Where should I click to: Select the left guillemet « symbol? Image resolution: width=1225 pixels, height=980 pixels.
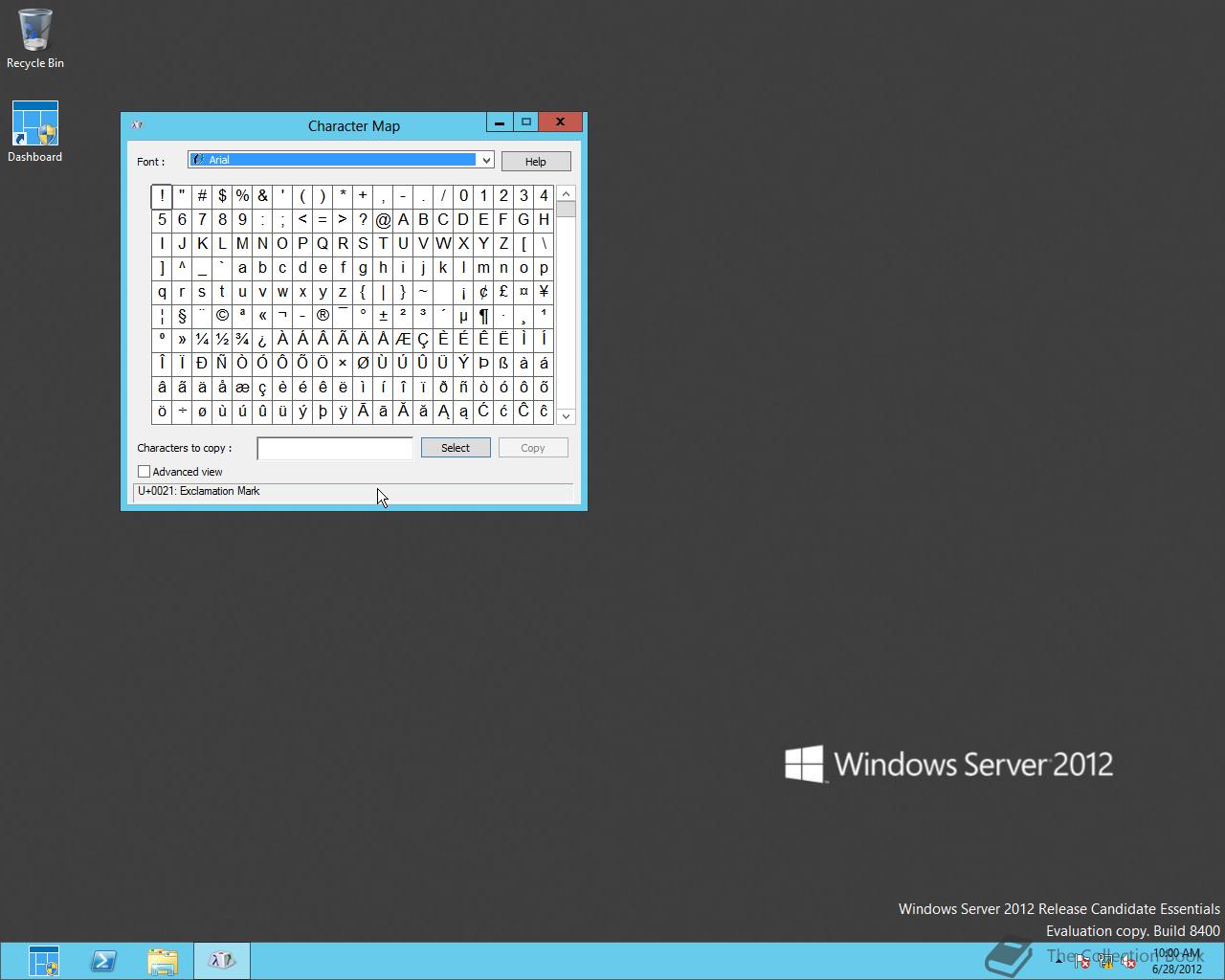pyautogui.click(x=262, y=316)
